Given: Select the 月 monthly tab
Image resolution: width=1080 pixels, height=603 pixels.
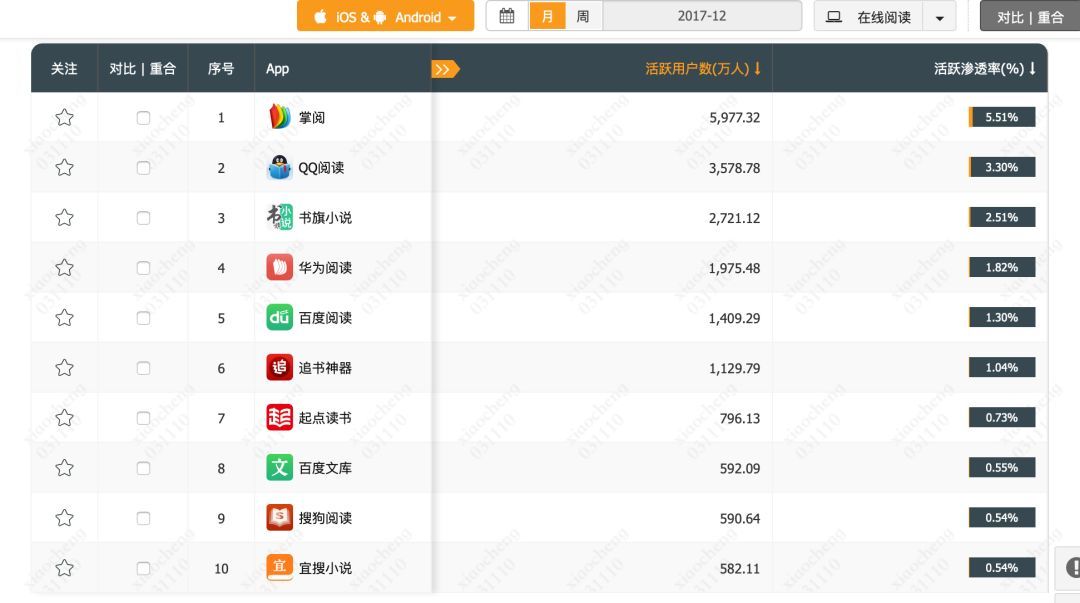Looking at the screenshot, I should point(548,16).
